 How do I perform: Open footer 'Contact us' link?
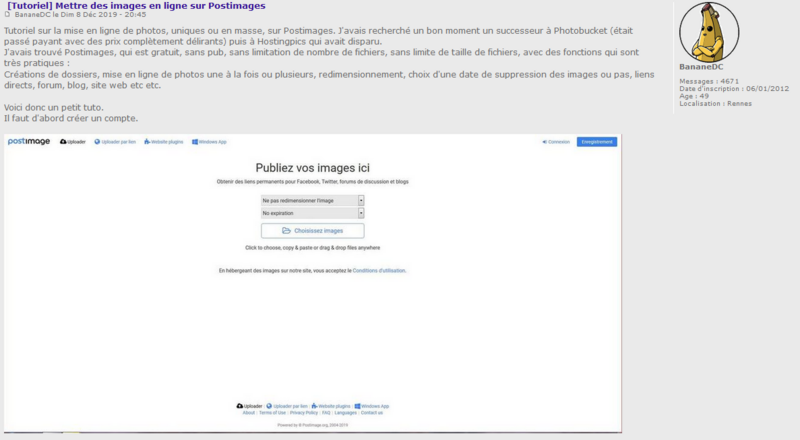[x=372, y=413]
